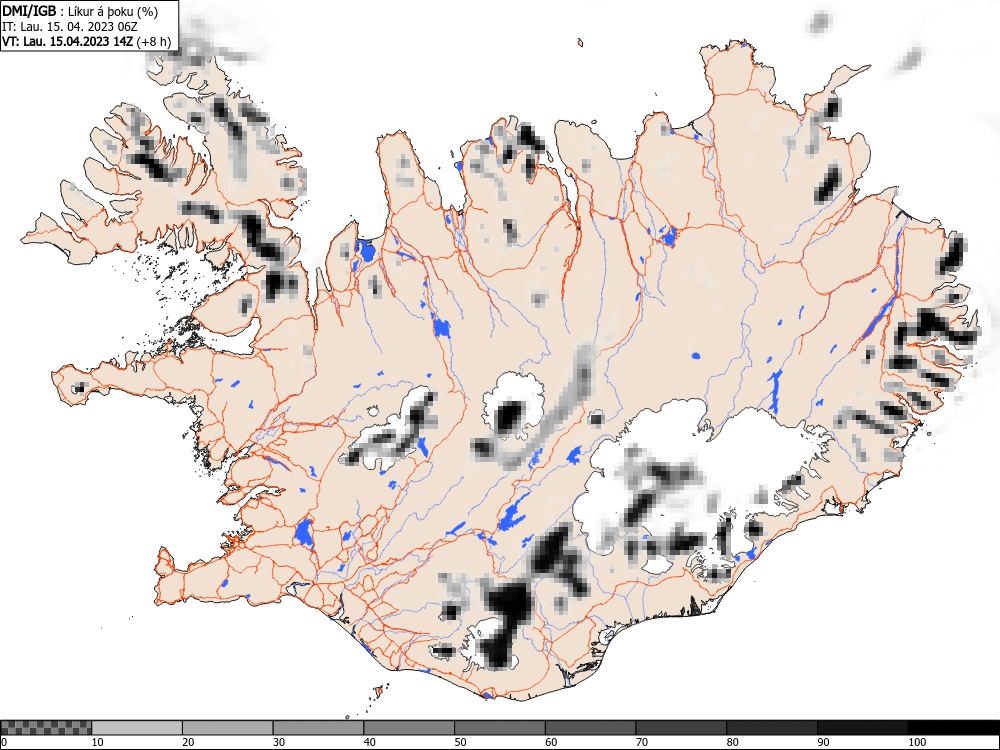Viewport: 1000px width, 750px height.
Task: Click the 10–20% light gray legend swatch
Action: click(137, 728)
